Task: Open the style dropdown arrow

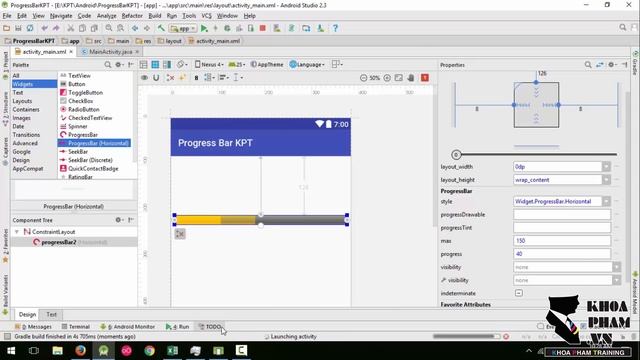Action: point(606,201)
